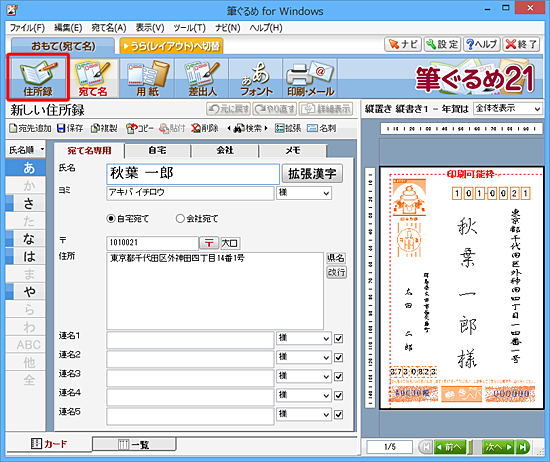Paste with 貼付

tap(172, 128)
